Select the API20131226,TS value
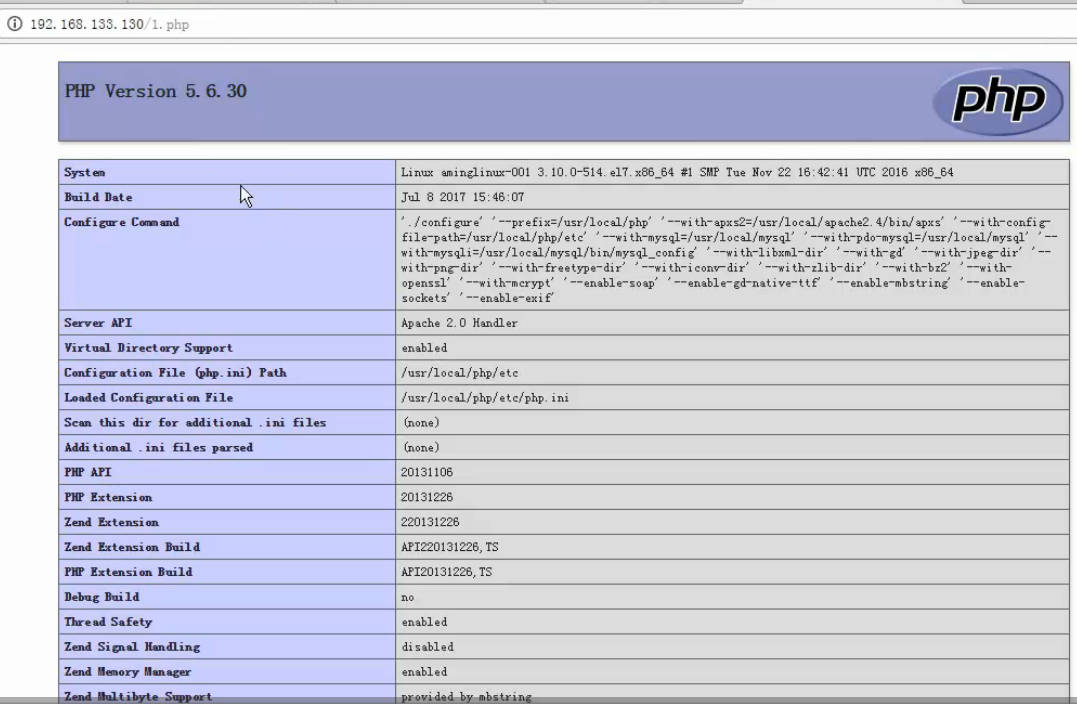The width and height of the screenshot is (1077, 704). pos(446,572)
